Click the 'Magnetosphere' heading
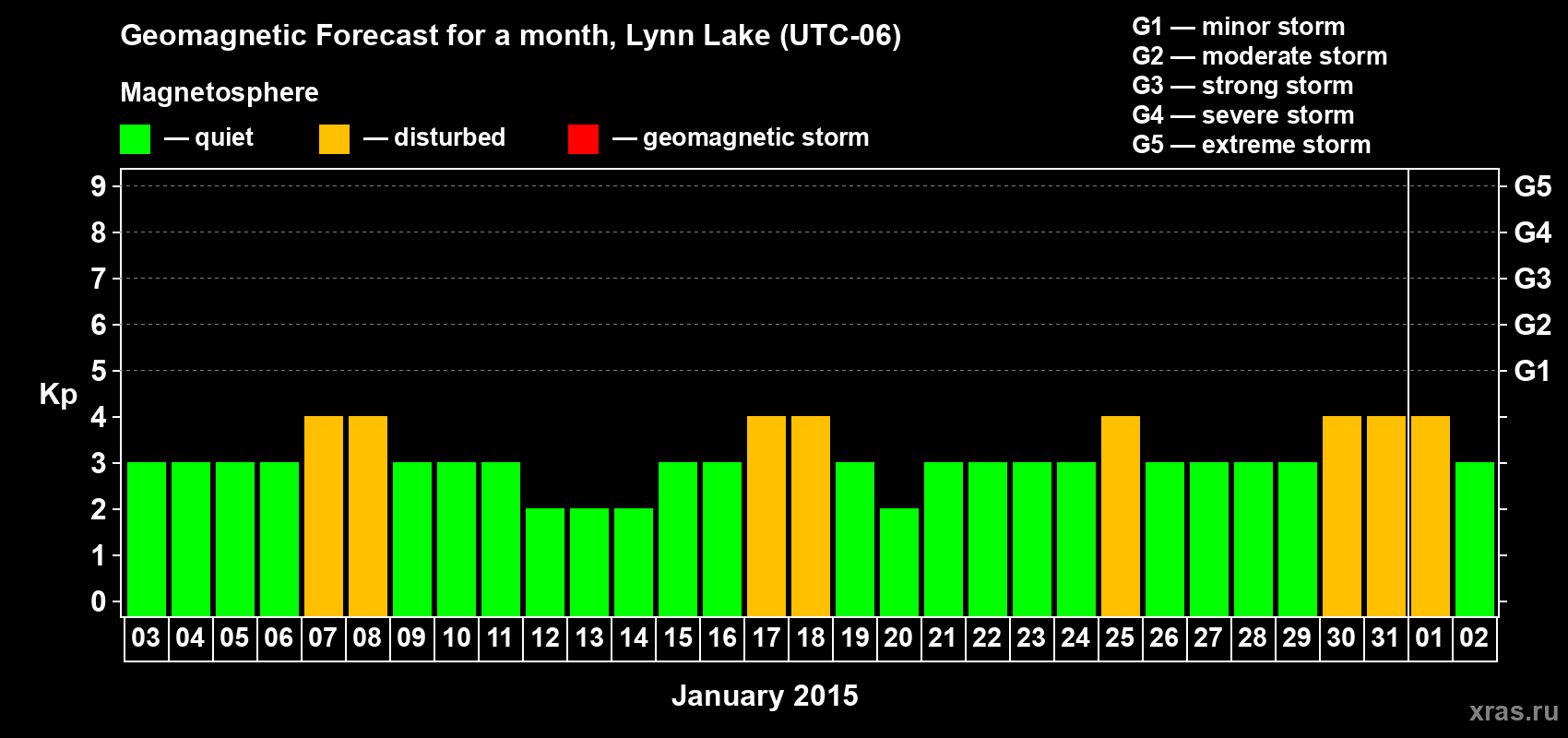Viewport: 1568px width, 738px height. click(x=220, y=92)
